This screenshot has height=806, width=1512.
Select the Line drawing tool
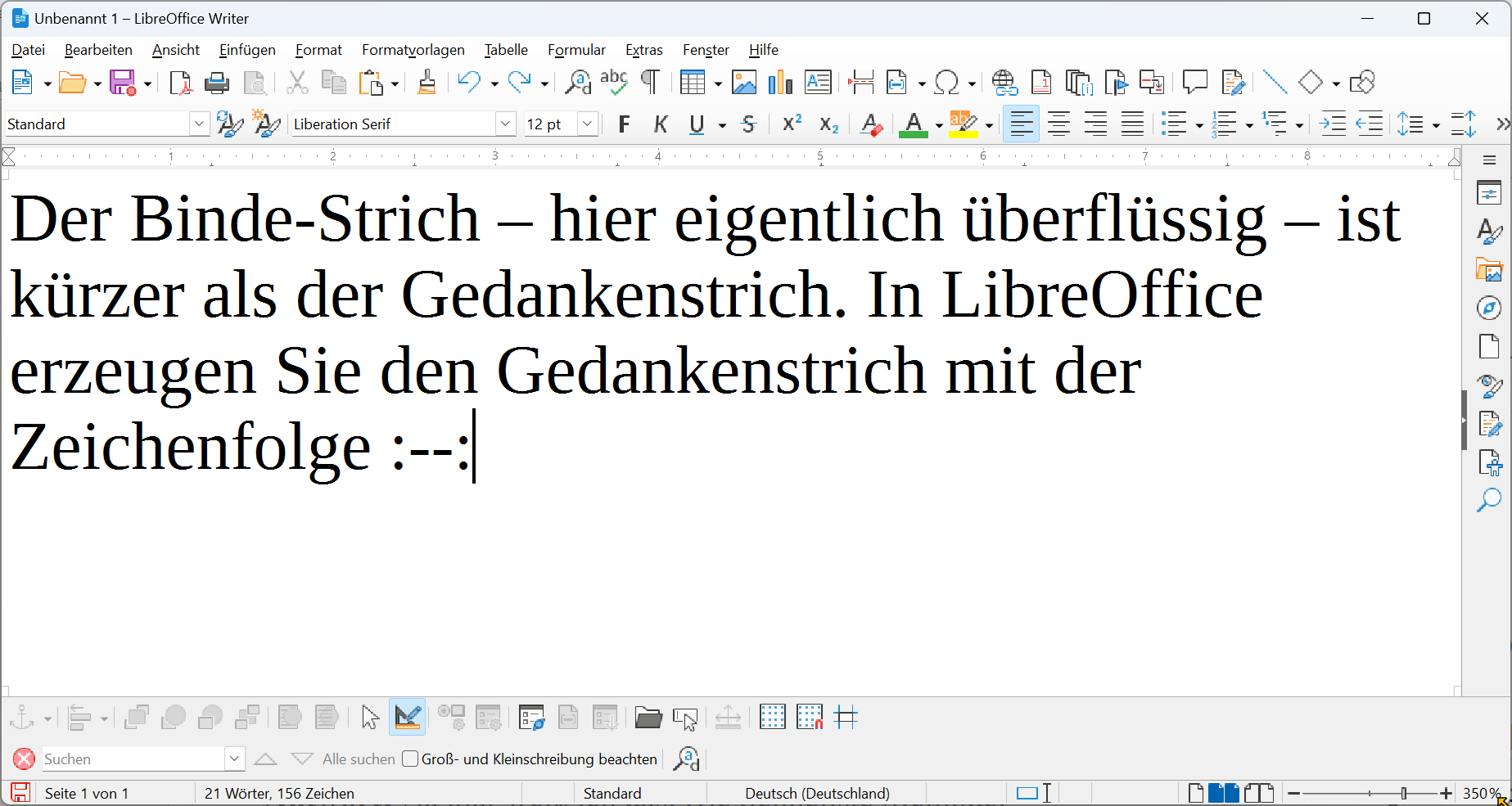(x=1275, y=83)
